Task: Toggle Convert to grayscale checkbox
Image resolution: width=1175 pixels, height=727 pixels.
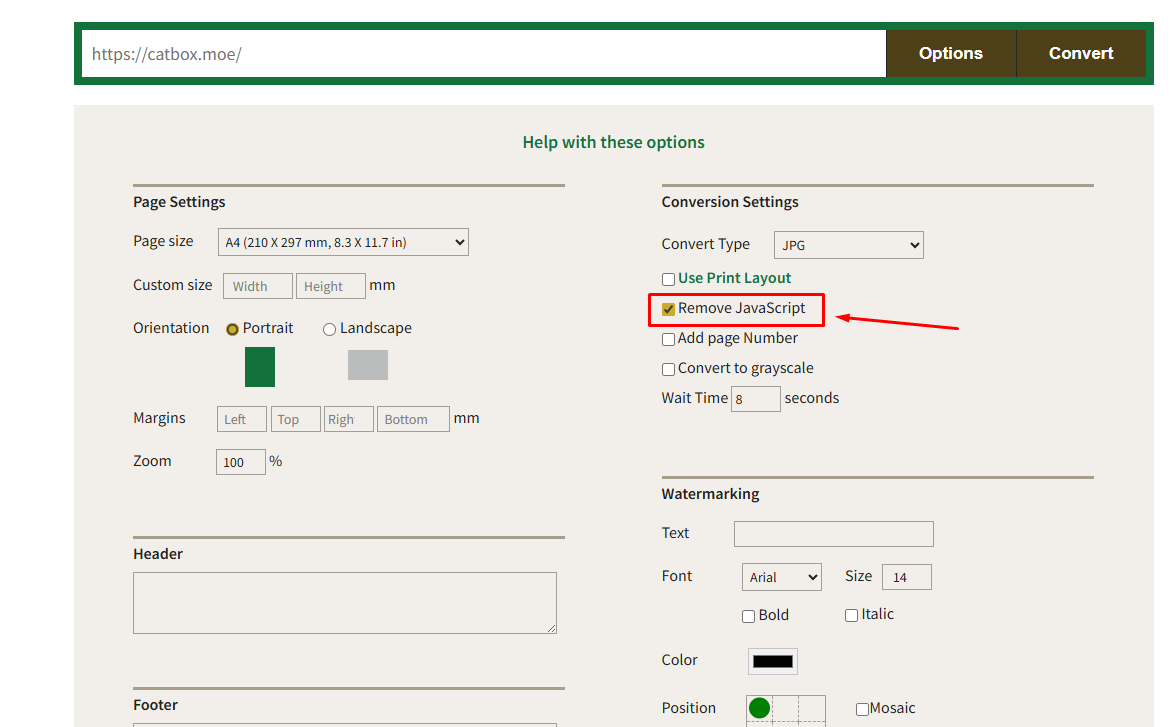Action: (669, 369)
